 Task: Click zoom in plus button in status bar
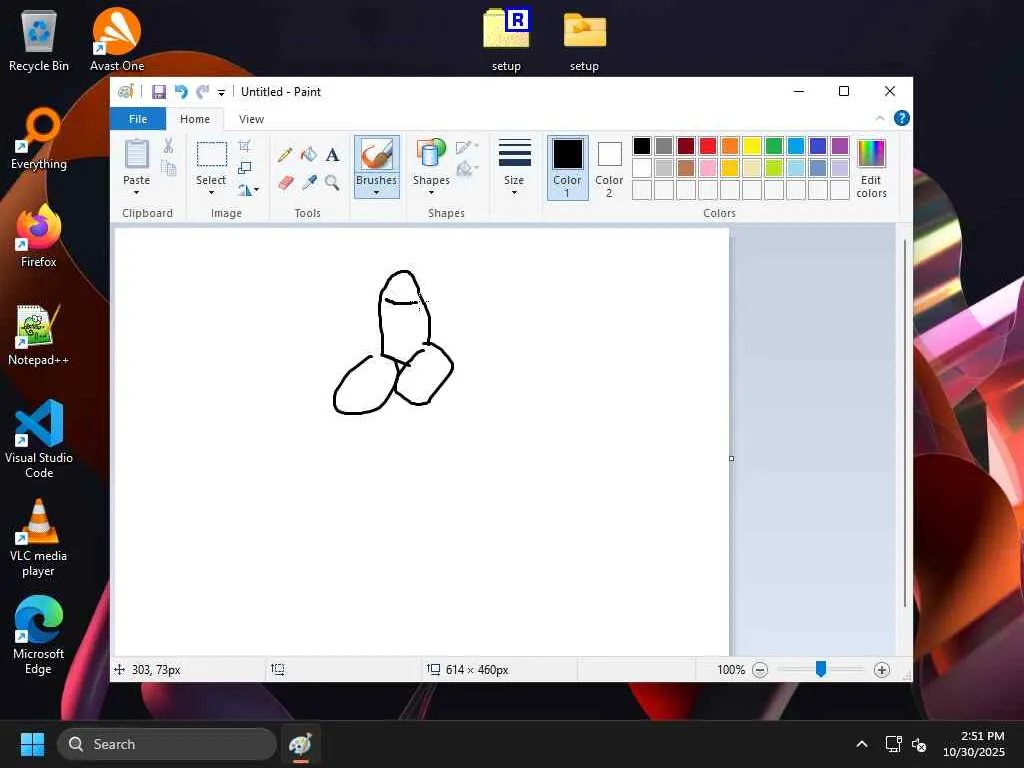pos(882,670)
